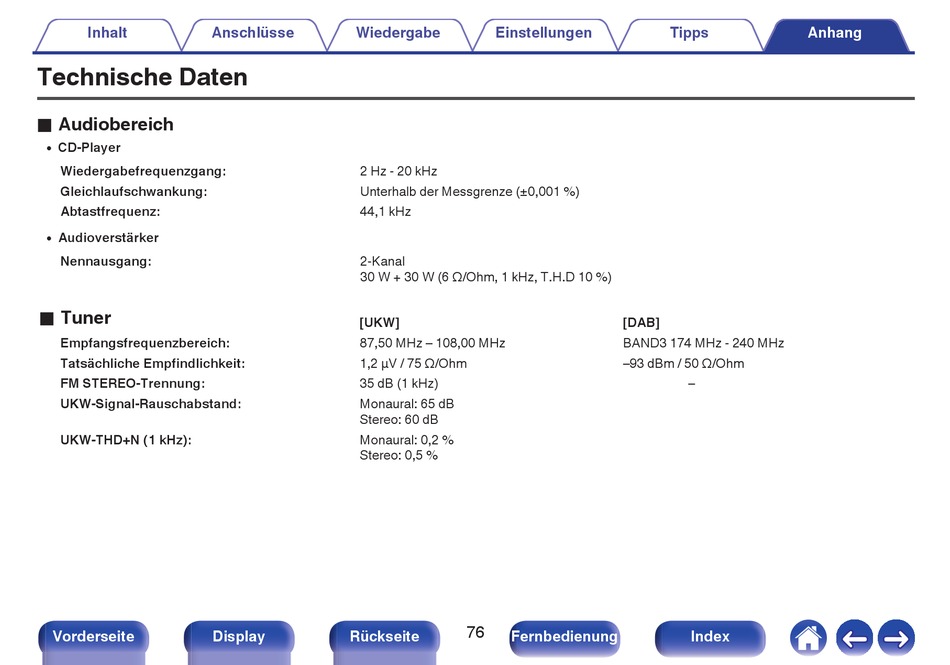950x665 pixels.
Task: Click the page number 76
Action: [475, 633]
